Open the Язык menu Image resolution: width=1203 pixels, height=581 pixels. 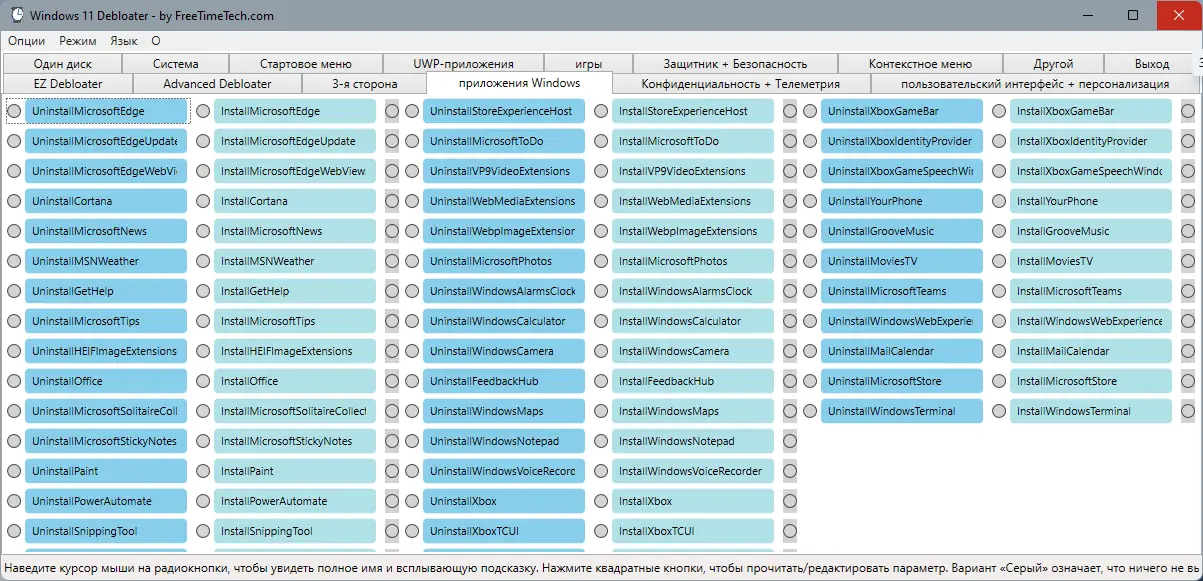click(x=124, y=41)
